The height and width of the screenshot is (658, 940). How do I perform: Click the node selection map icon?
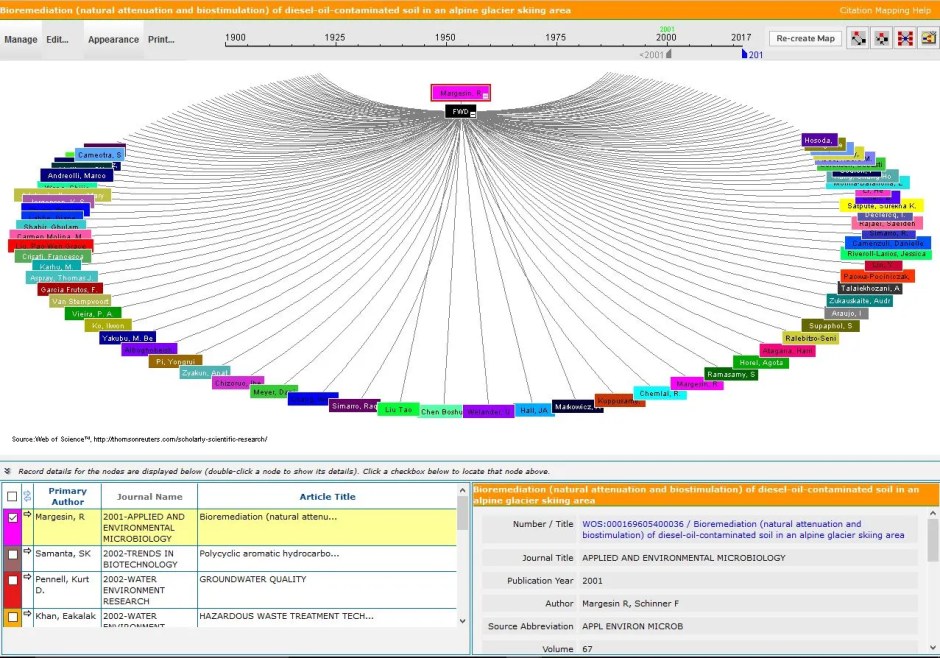(880, 37)
